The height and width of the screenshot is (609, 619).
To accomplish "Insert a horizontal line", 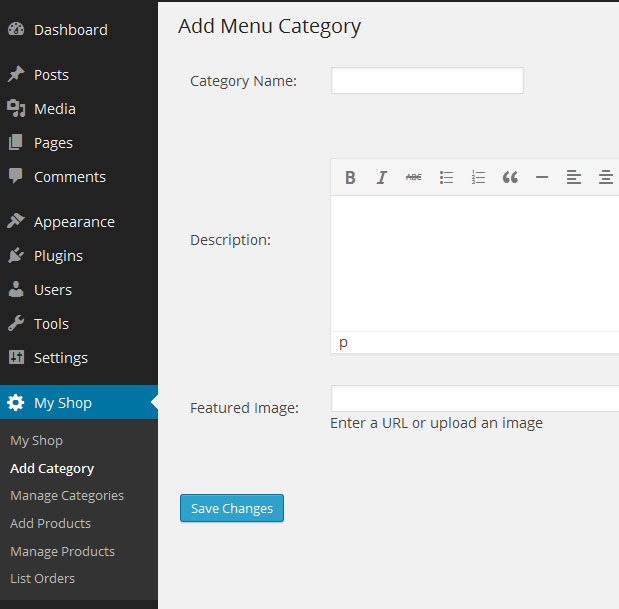I will [x=542, y=177].
